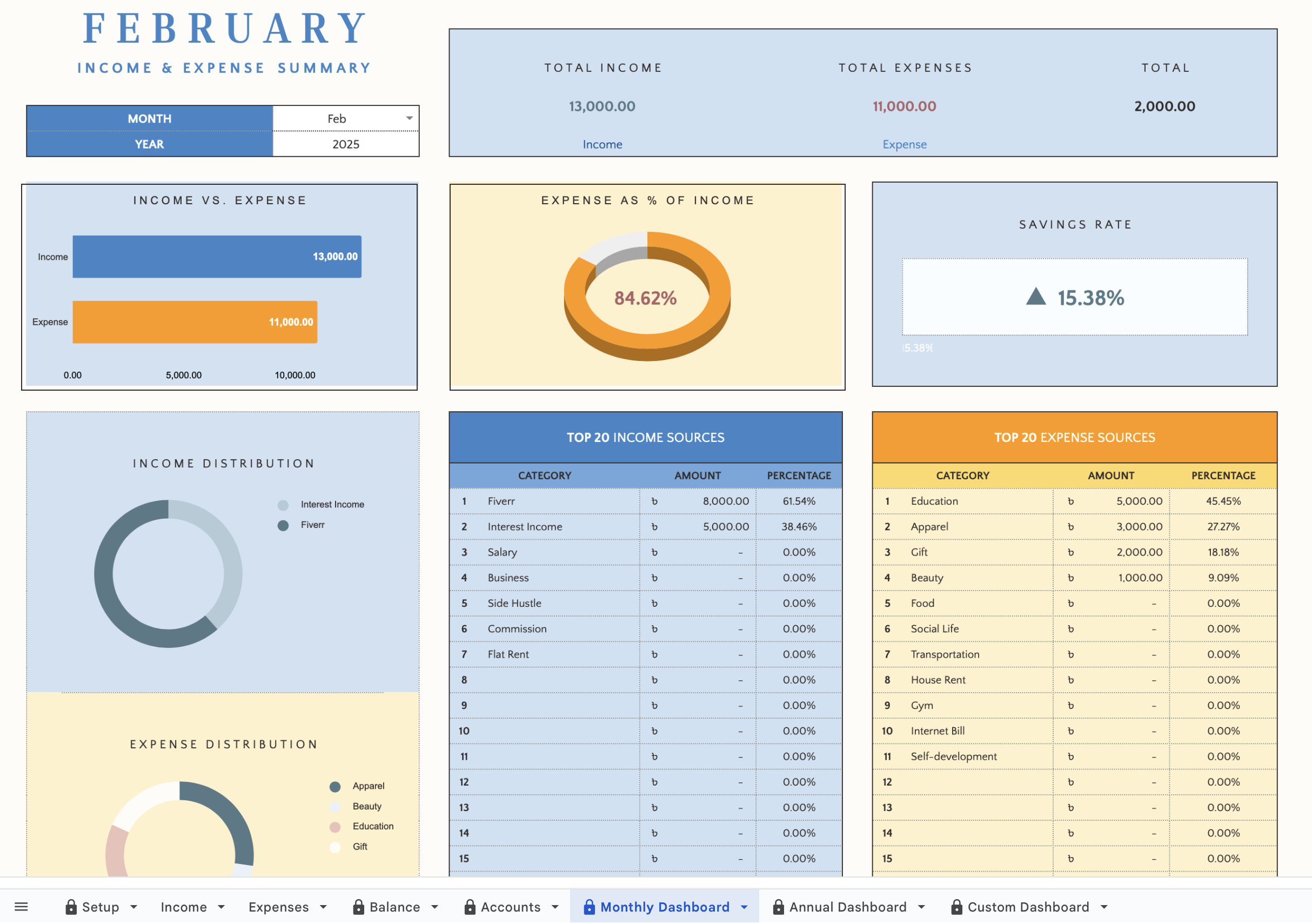This screenshot has width=1312, height=924.
Task: Open Monthly Dashboard tab menu arrow
Action: click(744, 907)
